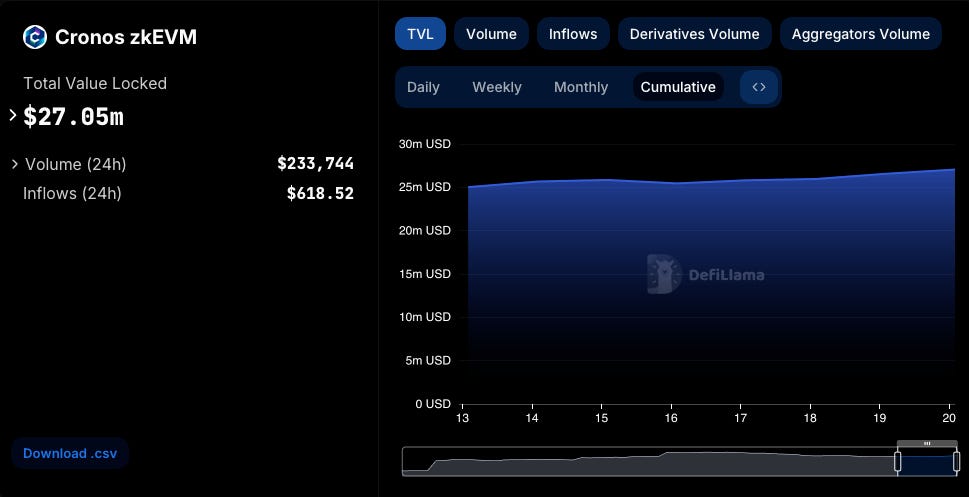969x497 pixels.
Task: Click date 14 on x-axis
Action: pos(532,418)
